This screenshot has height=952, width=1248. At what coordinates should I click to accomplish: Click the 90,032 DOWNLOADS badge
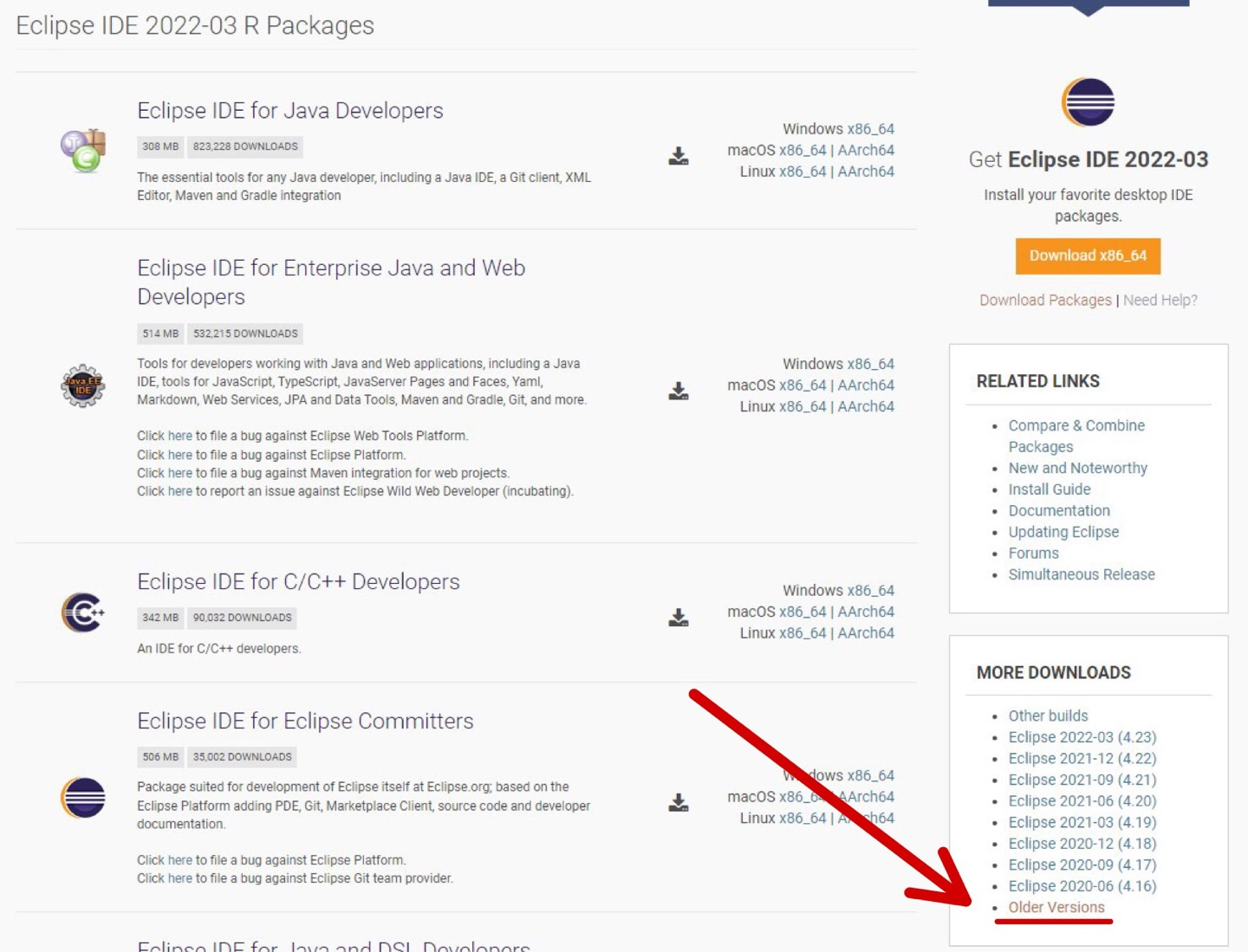242,618
